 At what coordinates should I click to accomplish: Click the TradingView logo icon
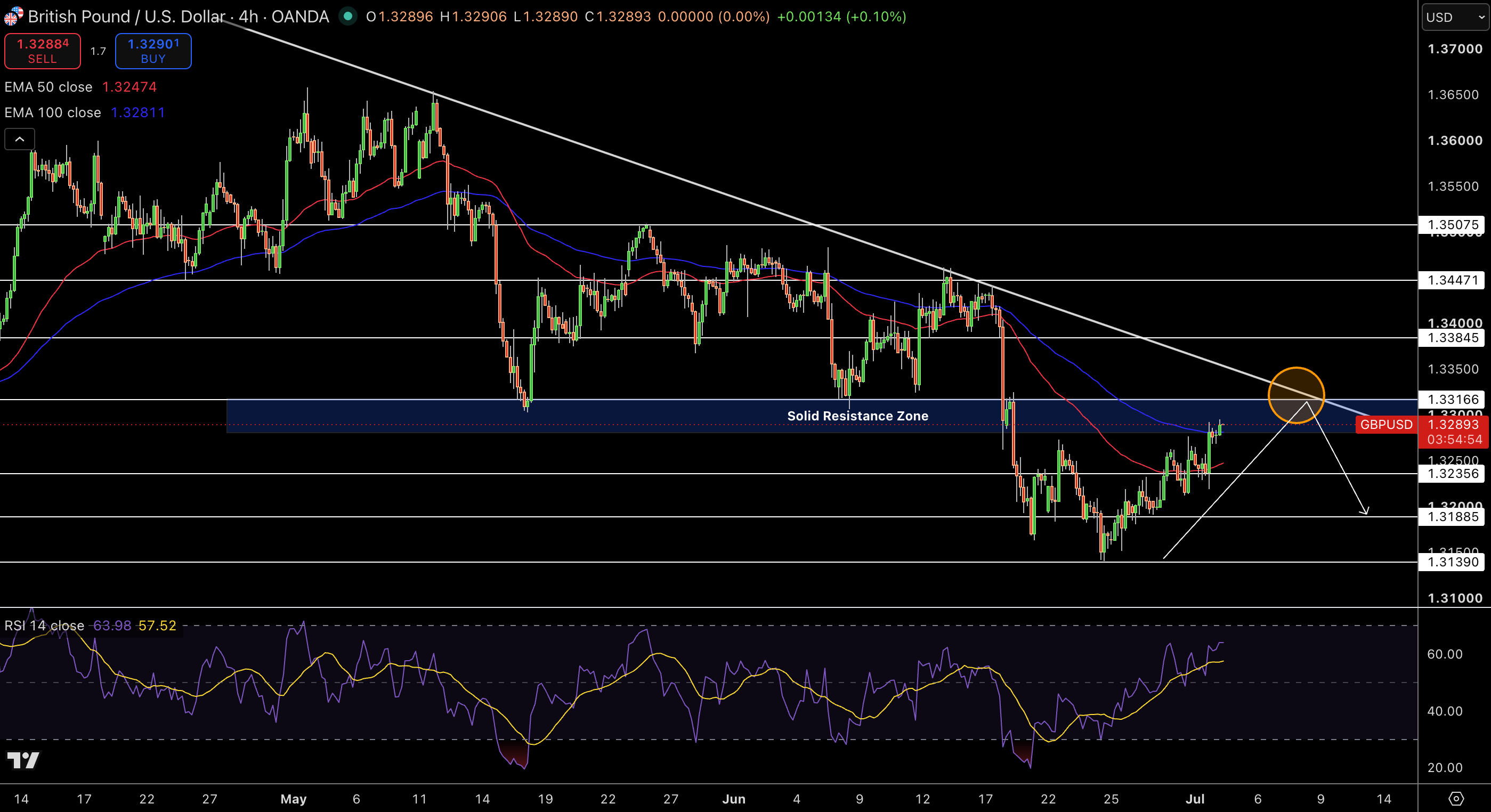(x=23, y=760)
